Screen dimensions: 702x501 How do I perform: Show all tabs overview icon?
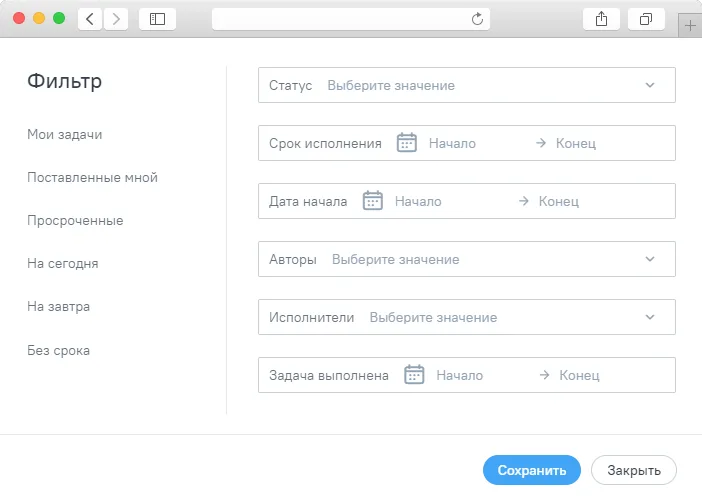coord(646,19)
